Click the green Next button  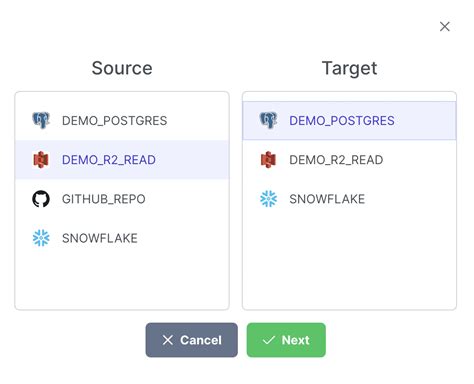[x=286, y=340]
